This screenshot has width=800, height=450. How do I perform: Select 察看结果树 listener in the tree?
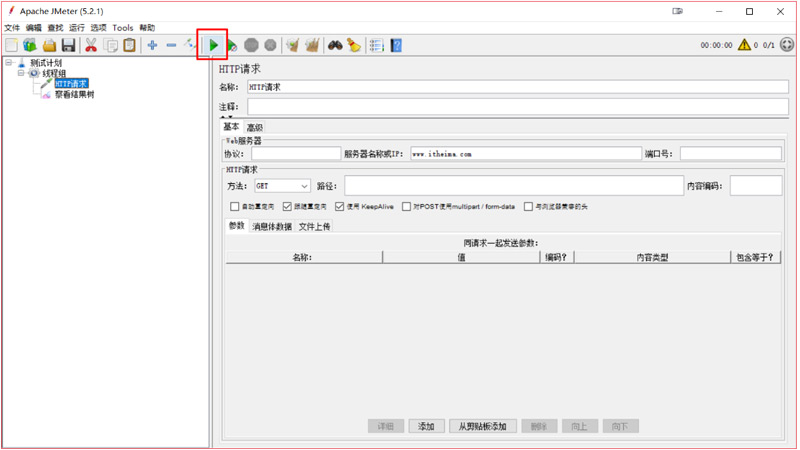click(74, 94)
